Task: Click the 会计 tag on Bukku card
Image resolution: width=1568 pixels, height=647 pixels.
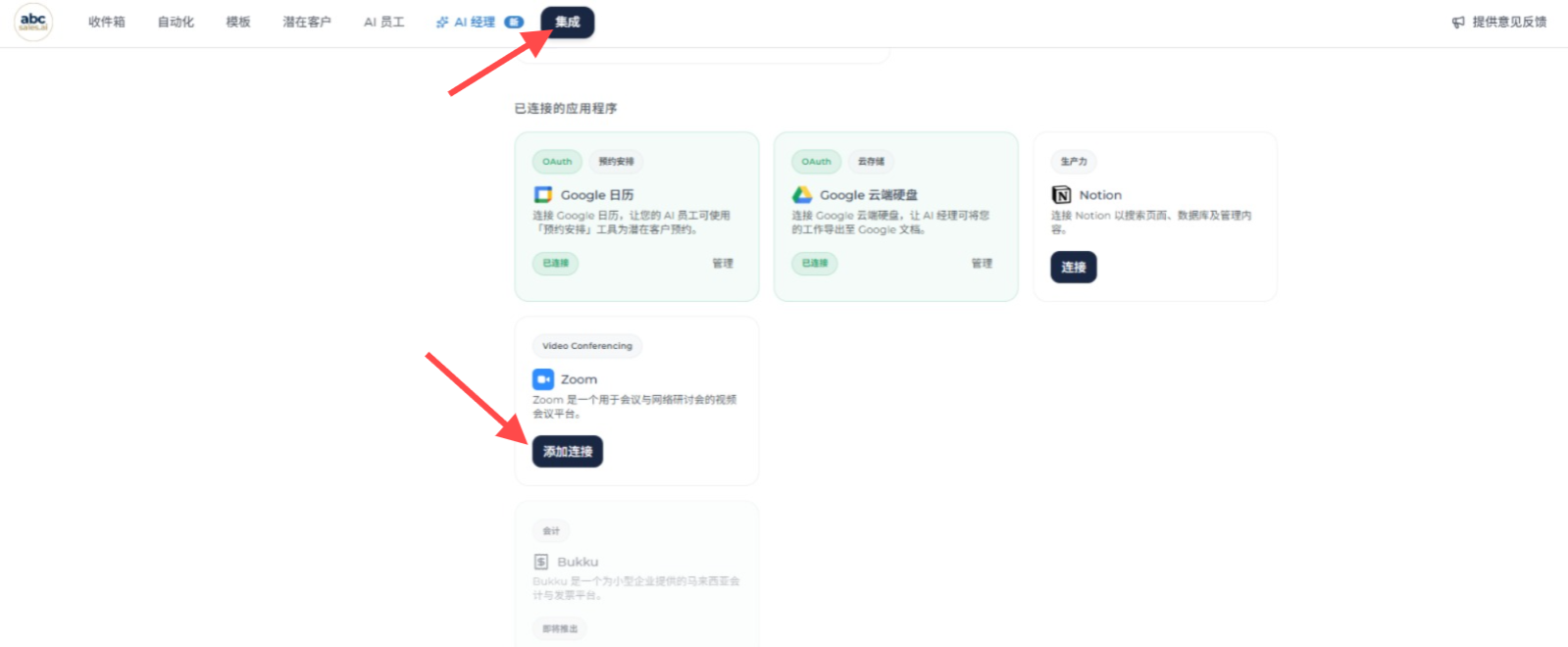Action: (551, 530)
